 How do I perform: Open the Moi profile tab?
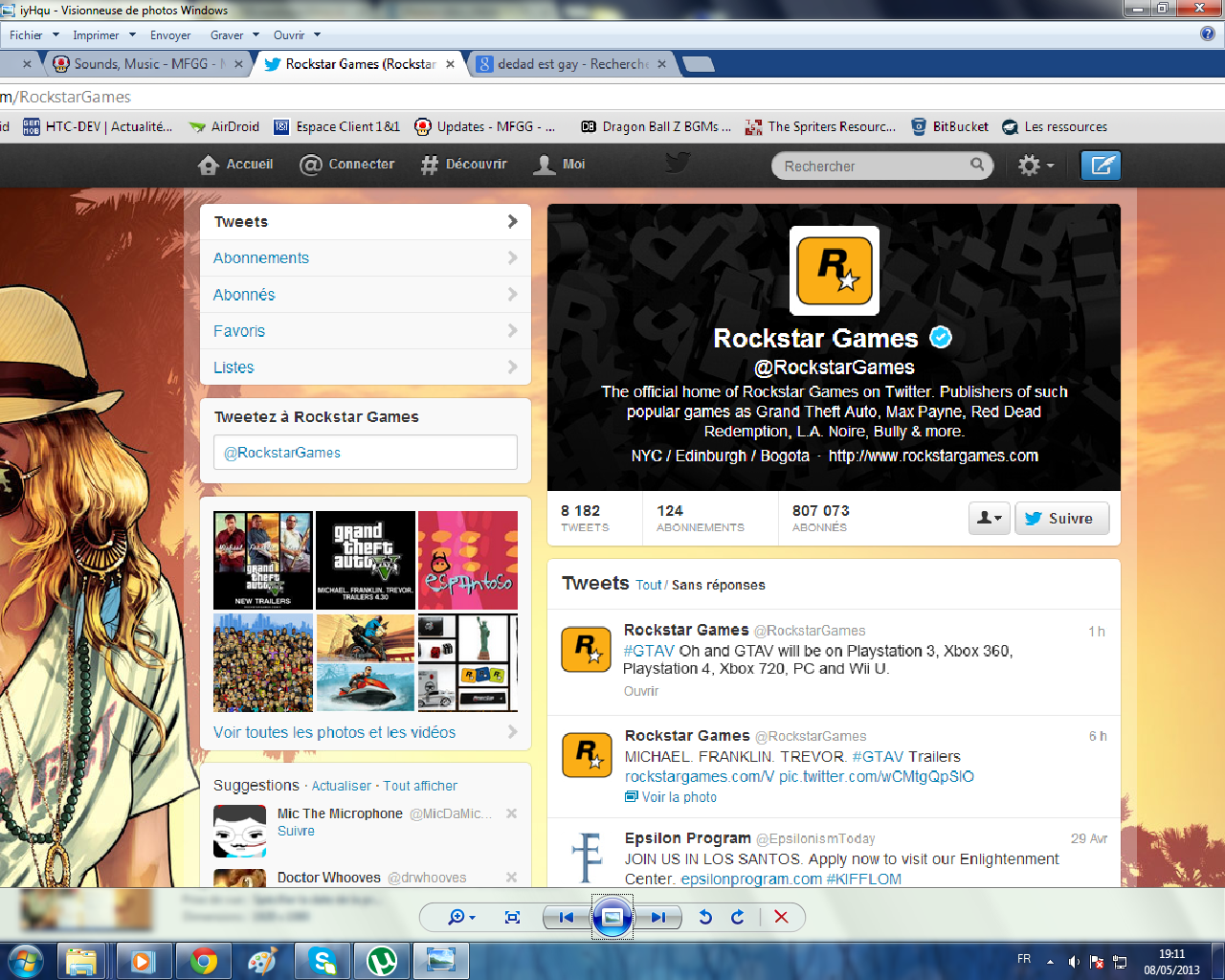[560, 165]
